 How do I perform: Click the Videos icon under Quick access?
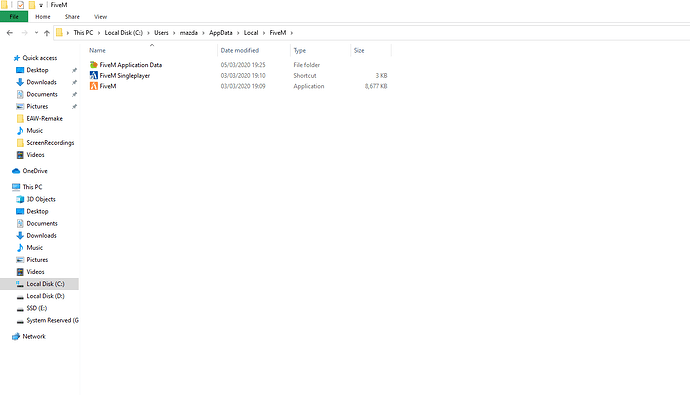(x=20, y=155)
